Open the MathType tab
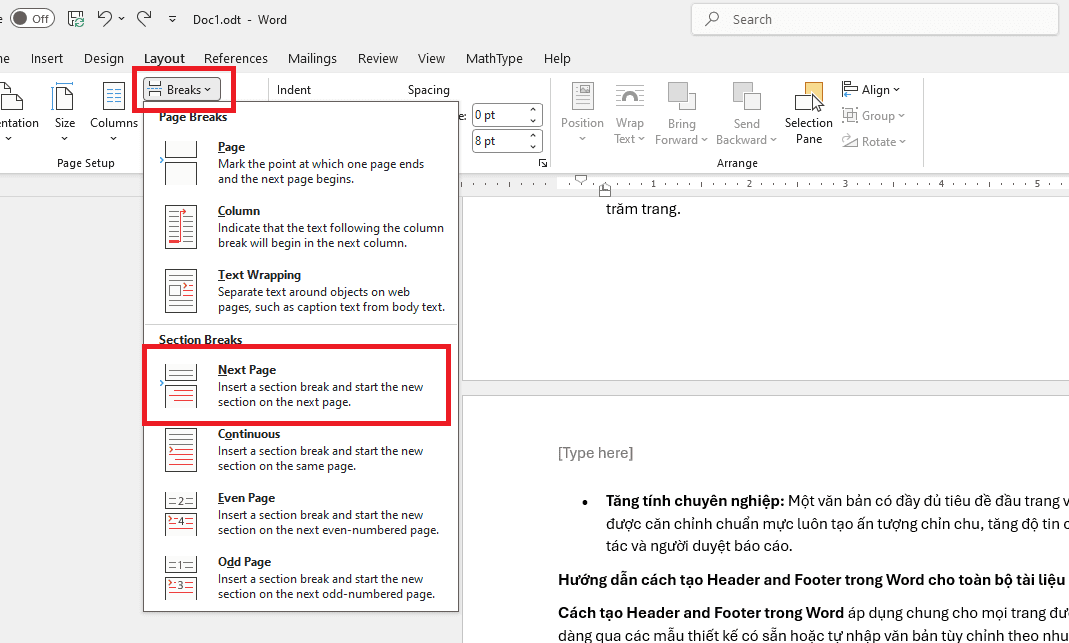Screen dimensions: 1069x643 pyautogui.click(x=494, y=59)
